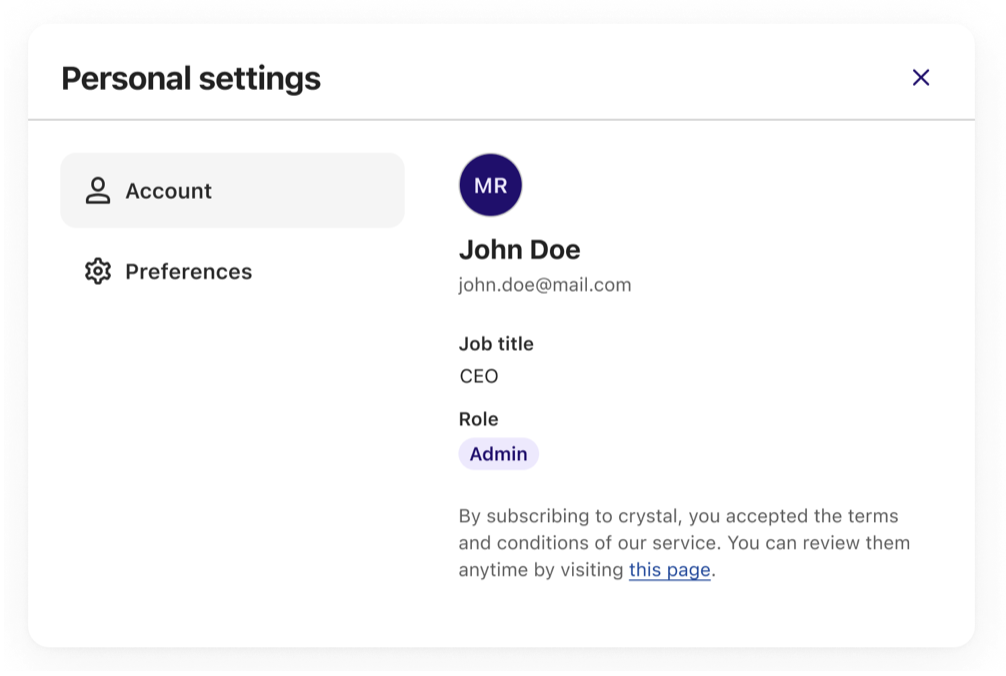Select the Account tab label

tap(168, 191)
